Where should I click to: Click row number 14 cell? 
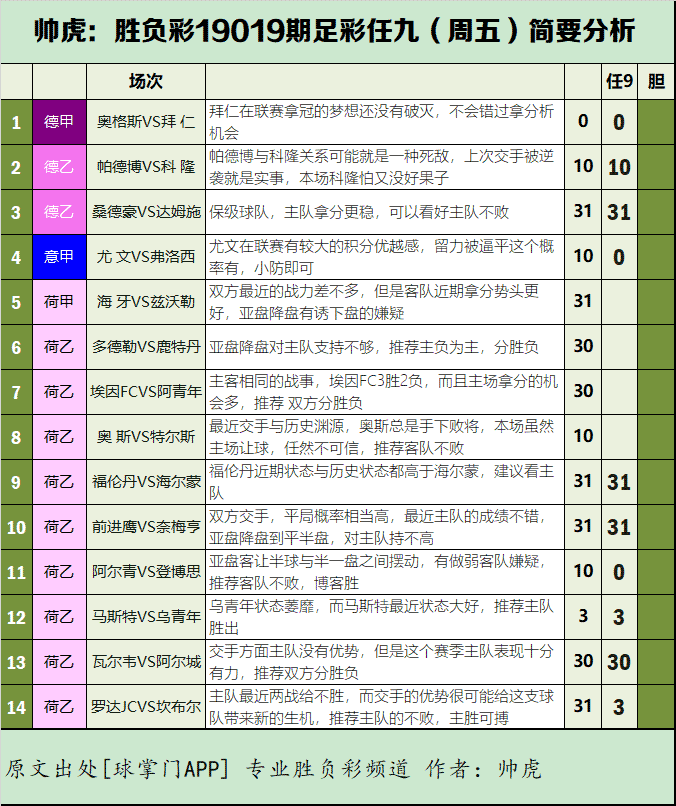click(x=16, y=707)
